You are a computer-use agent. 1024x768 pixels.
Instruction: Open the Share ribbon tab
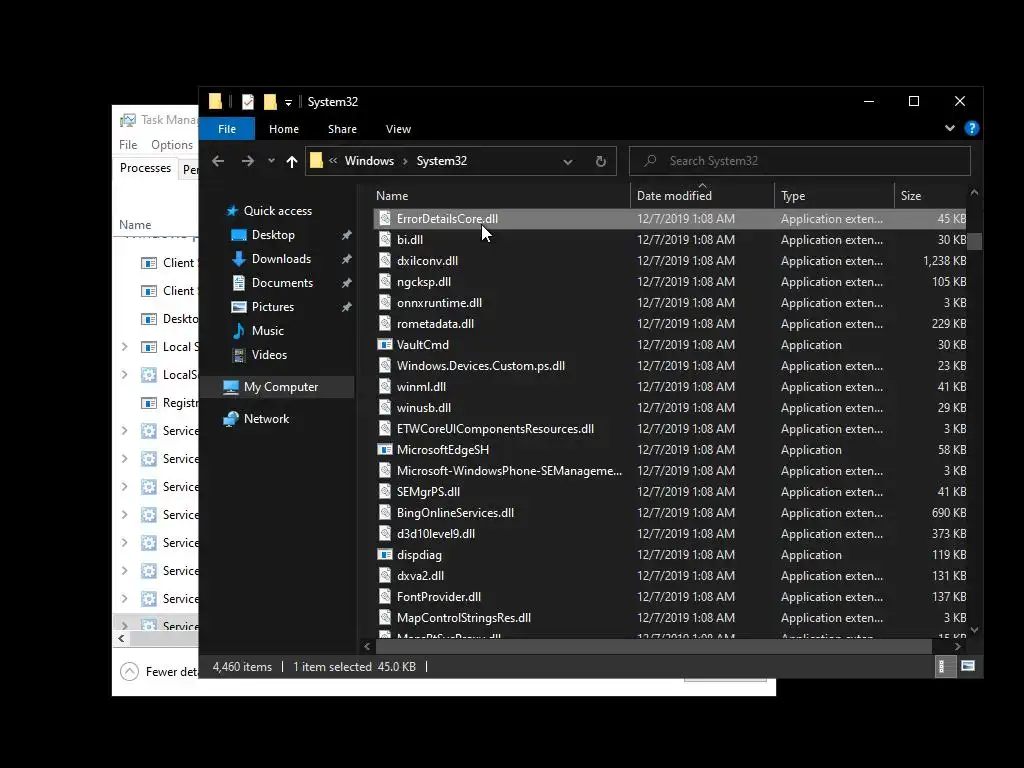click(x=342, y=129)
